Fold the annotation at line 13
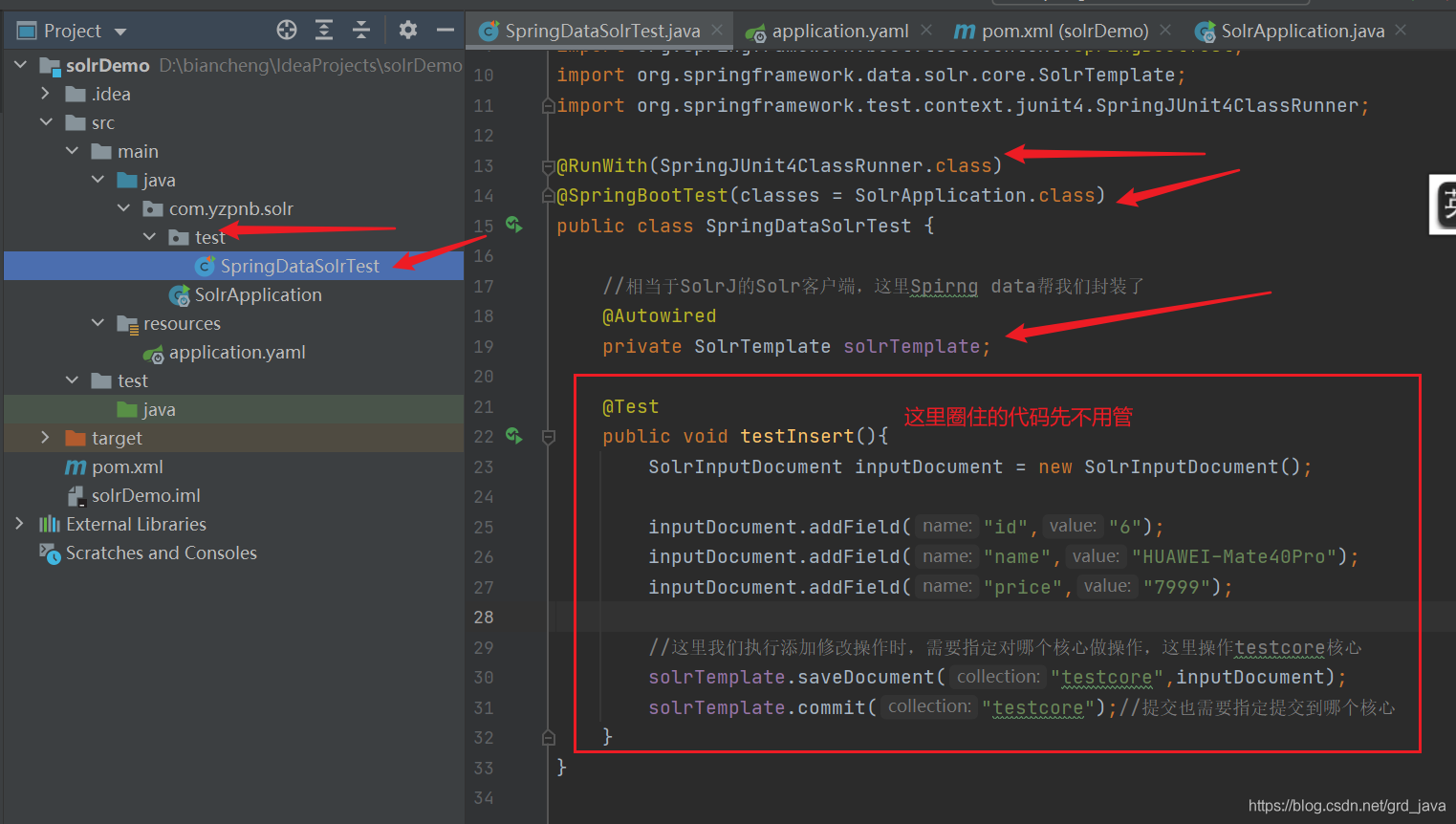The width and height of the screenshot is (1456, 824). click(549, 166)
